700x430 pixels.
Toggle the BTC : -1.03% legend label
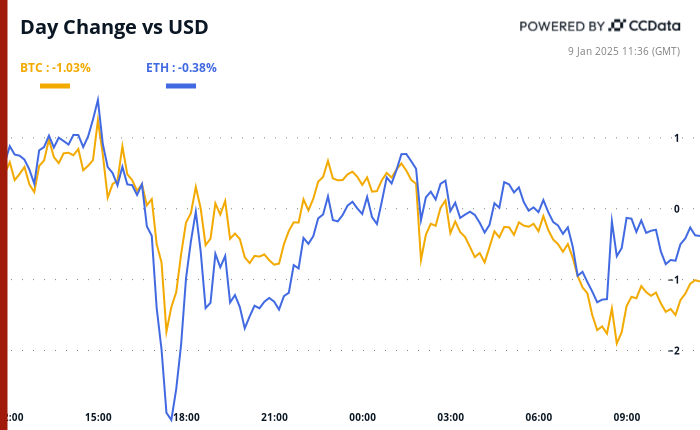(x=56, y=68)
